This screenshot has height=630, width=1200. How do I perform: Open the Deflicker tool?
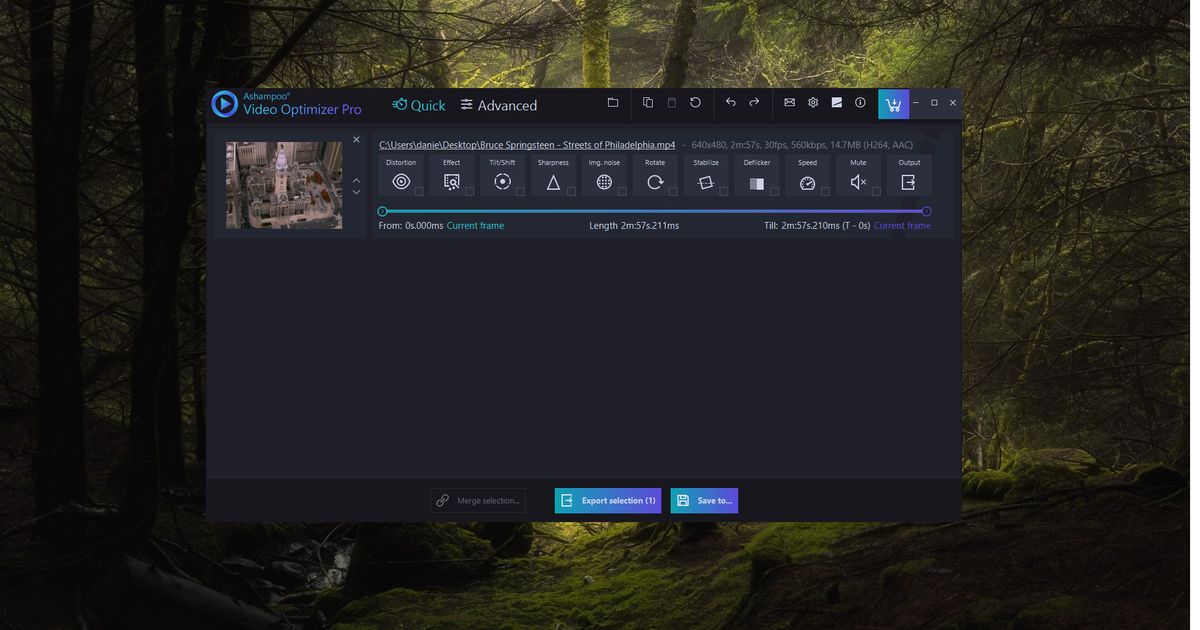[756, 181]
